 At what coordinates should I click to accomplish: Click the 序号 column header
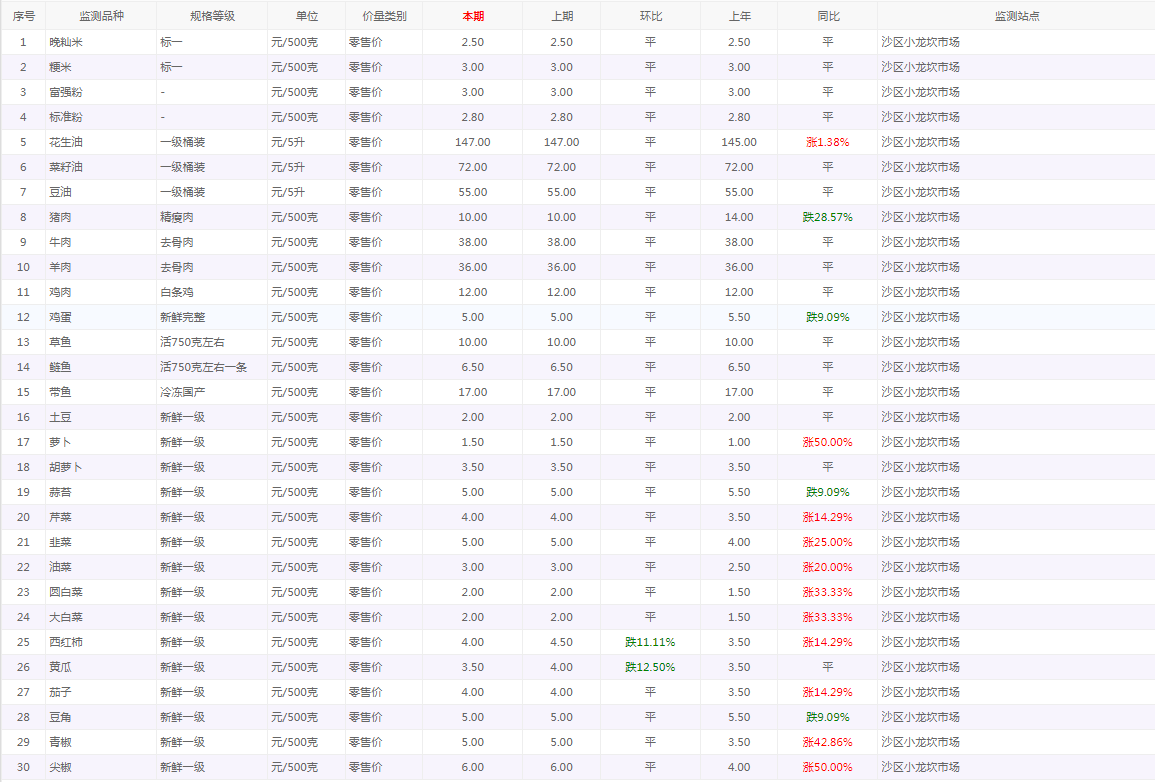coord(23,16)
